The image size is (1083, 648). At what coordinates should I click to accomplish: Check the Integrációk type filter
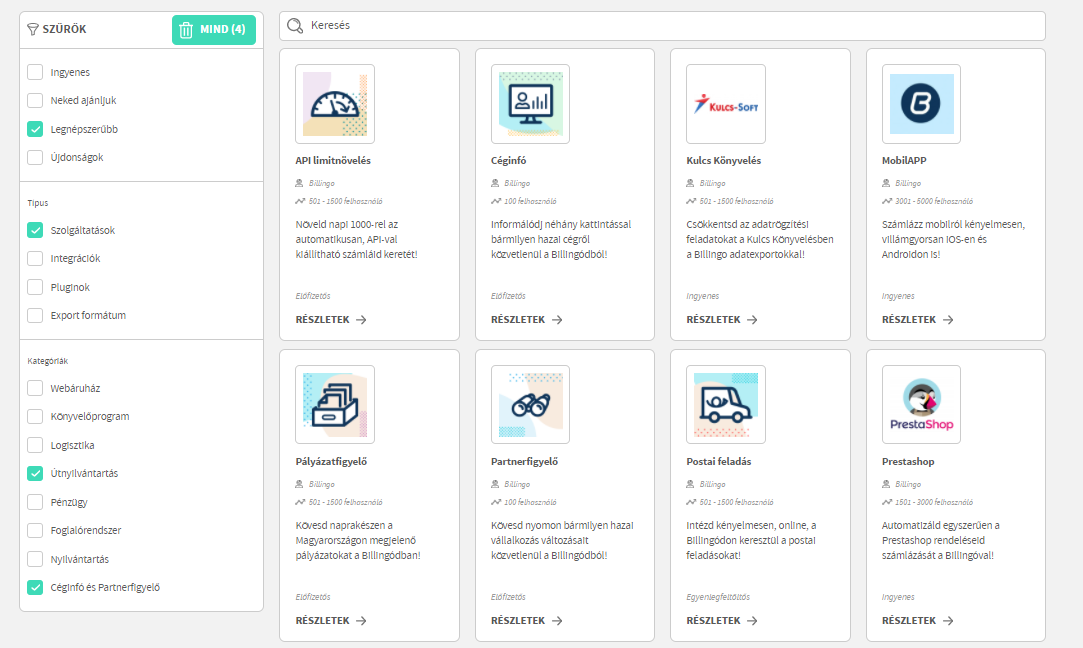[x=35, y=258]
